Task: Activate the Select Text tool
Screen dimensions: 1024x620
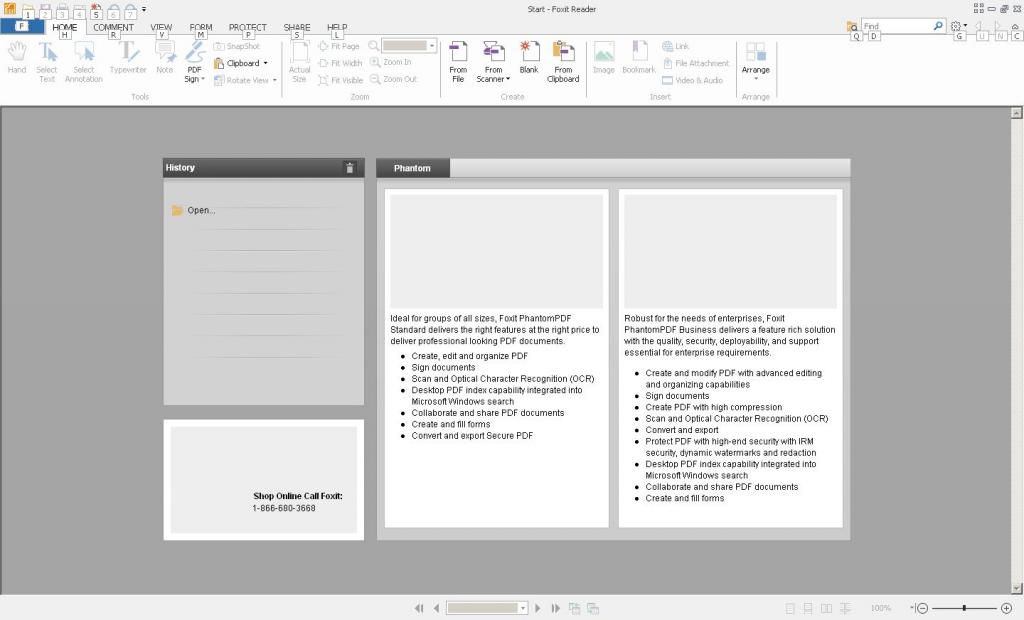Action: point(46,62)
